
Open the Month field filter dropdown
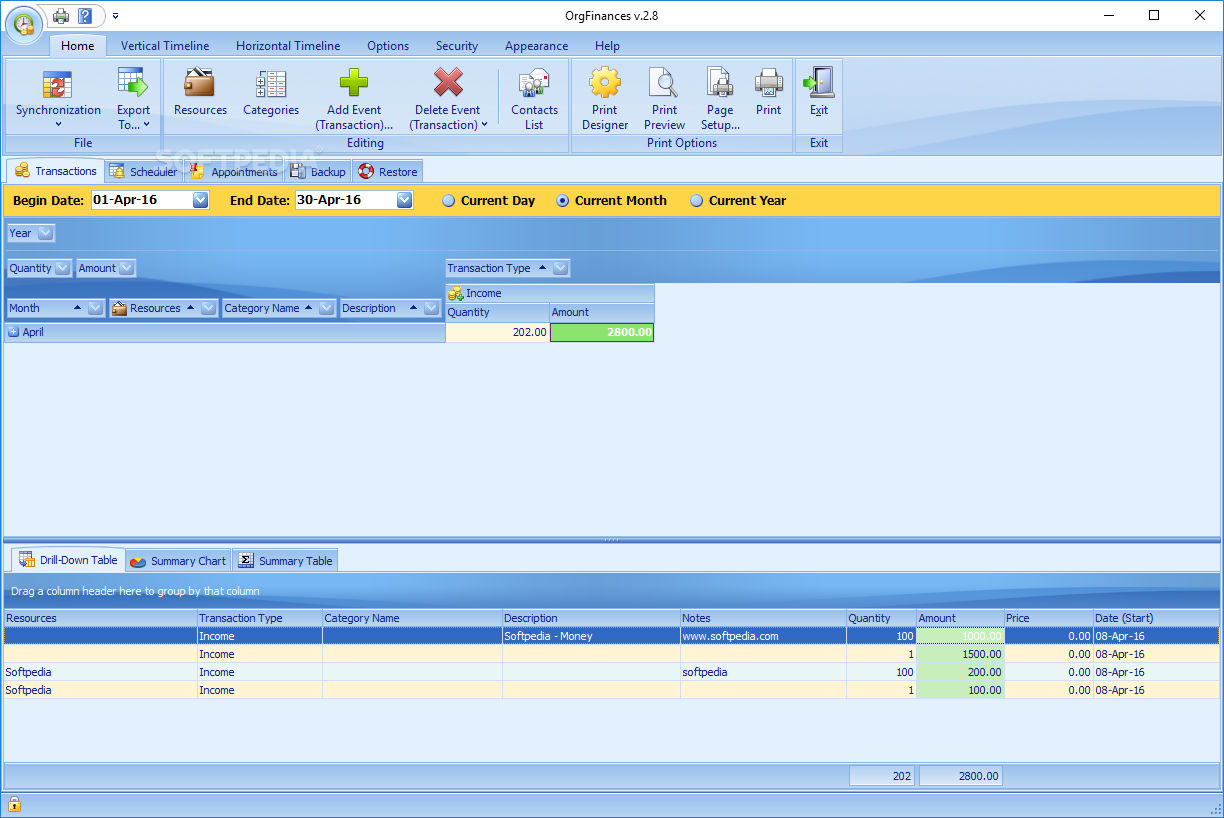[96, 308]
